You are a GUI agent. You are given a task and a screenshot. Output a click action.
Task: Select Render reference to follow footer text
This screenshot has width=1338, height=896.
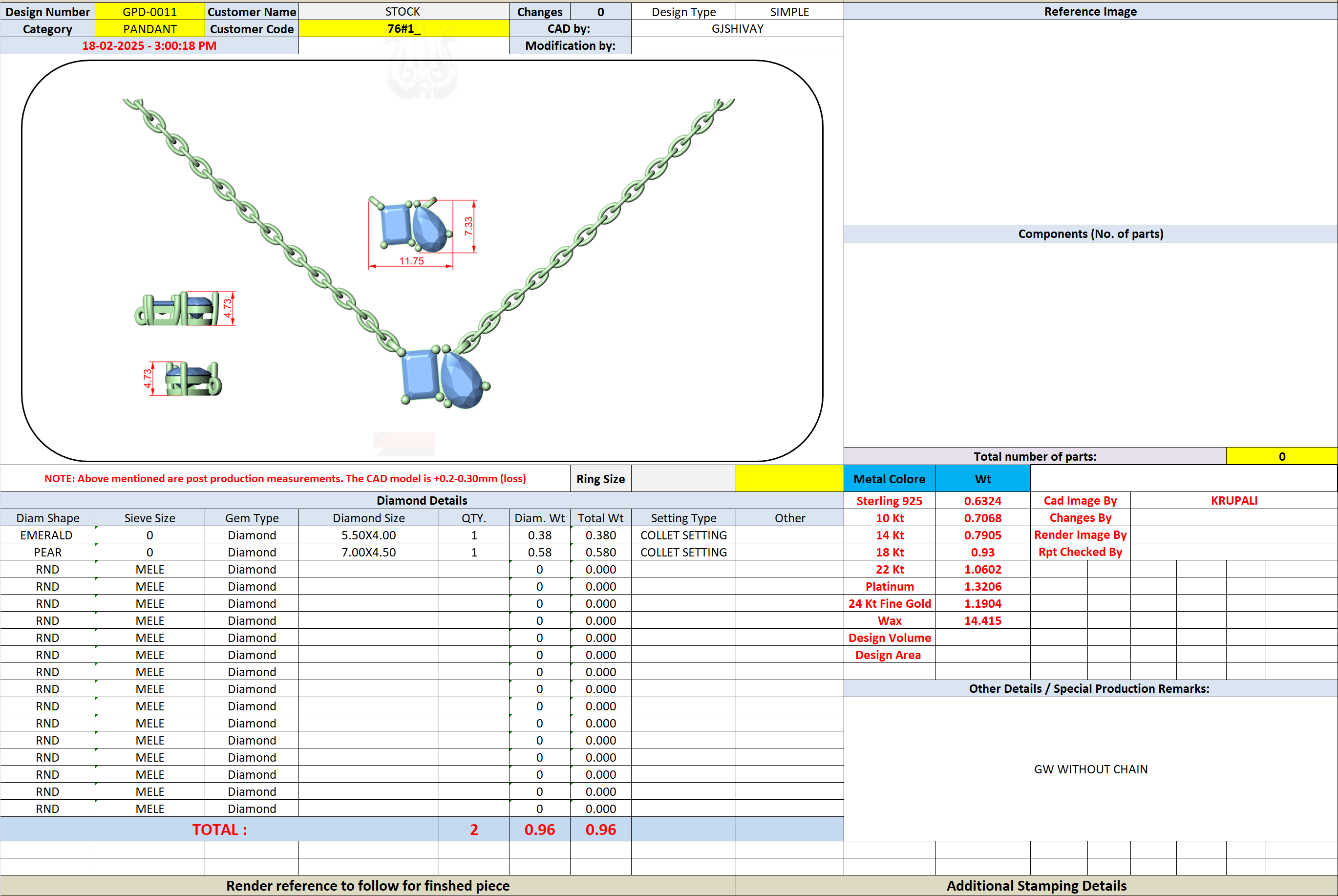click(368, 886)
